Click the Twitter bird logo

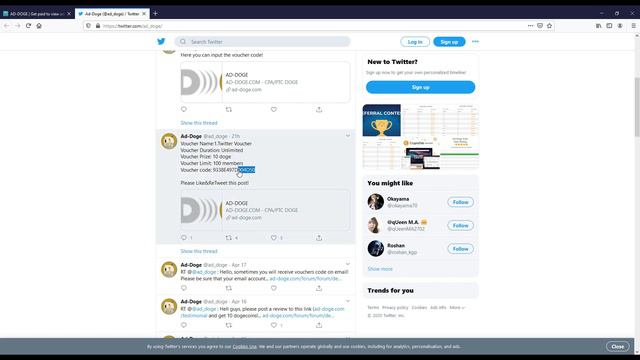pos(161,42)
